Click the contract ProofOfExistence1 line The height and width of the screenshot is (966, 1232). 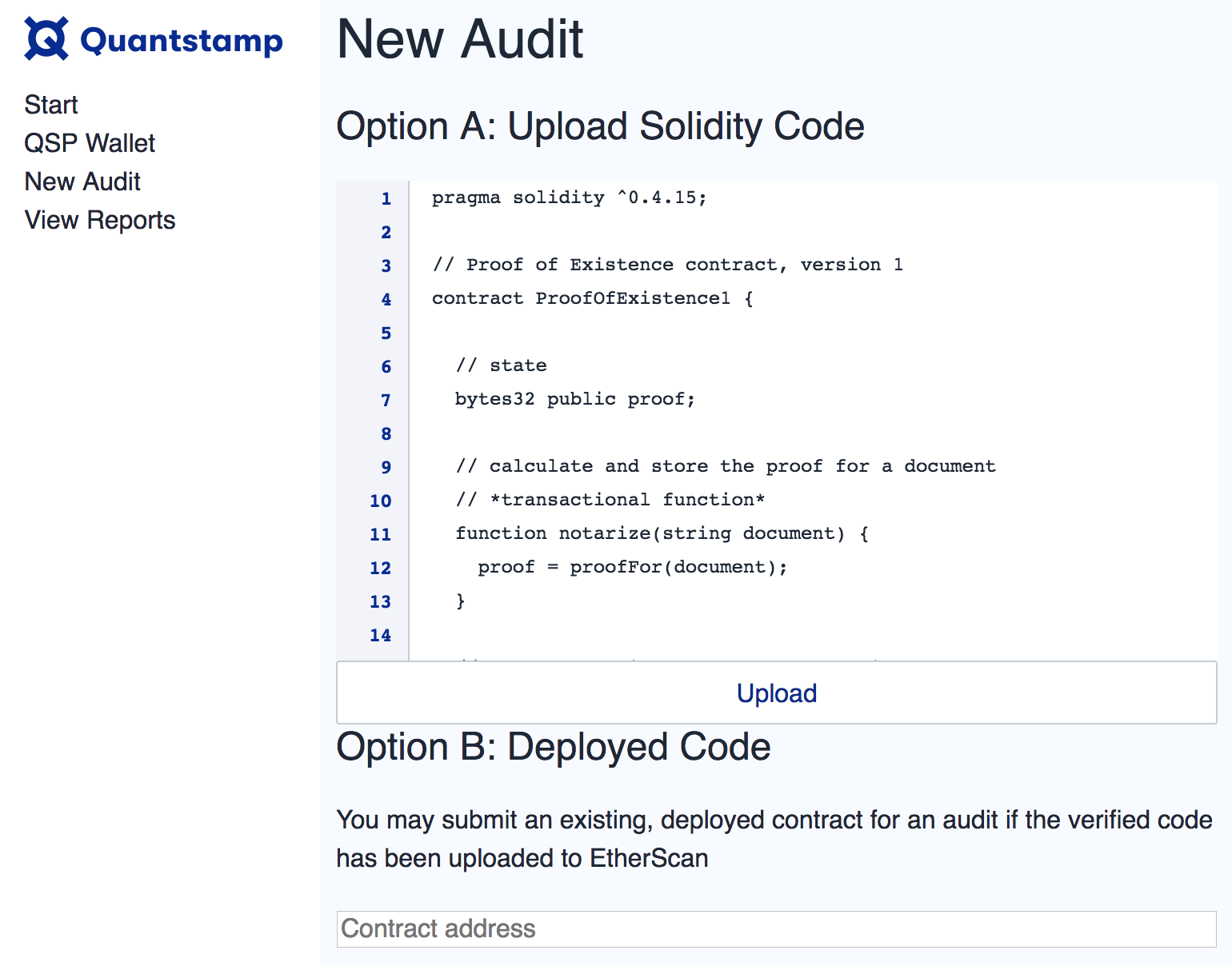pos(593,298)
